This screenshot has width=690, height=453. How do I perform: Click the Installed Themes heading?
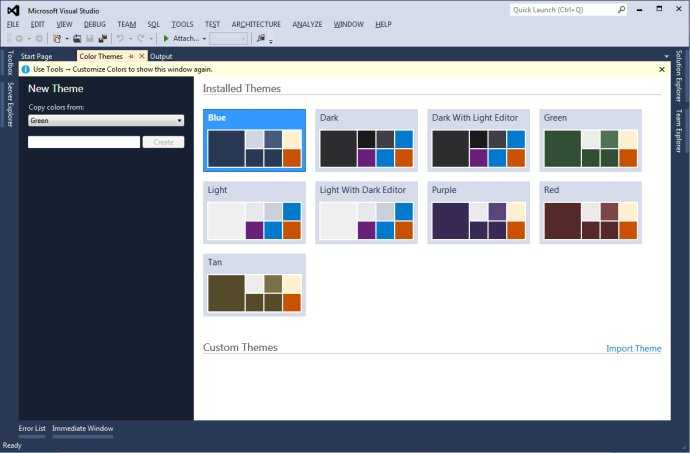[x=242, y=88]
